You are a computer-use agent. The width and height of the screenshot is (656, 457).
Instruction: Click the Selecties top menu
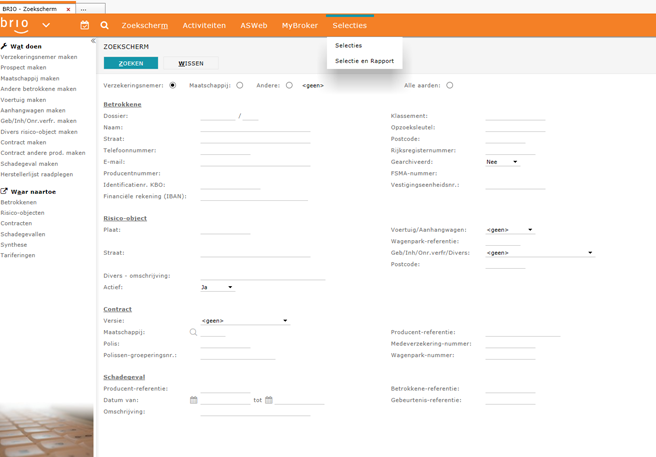click(350, 26)
